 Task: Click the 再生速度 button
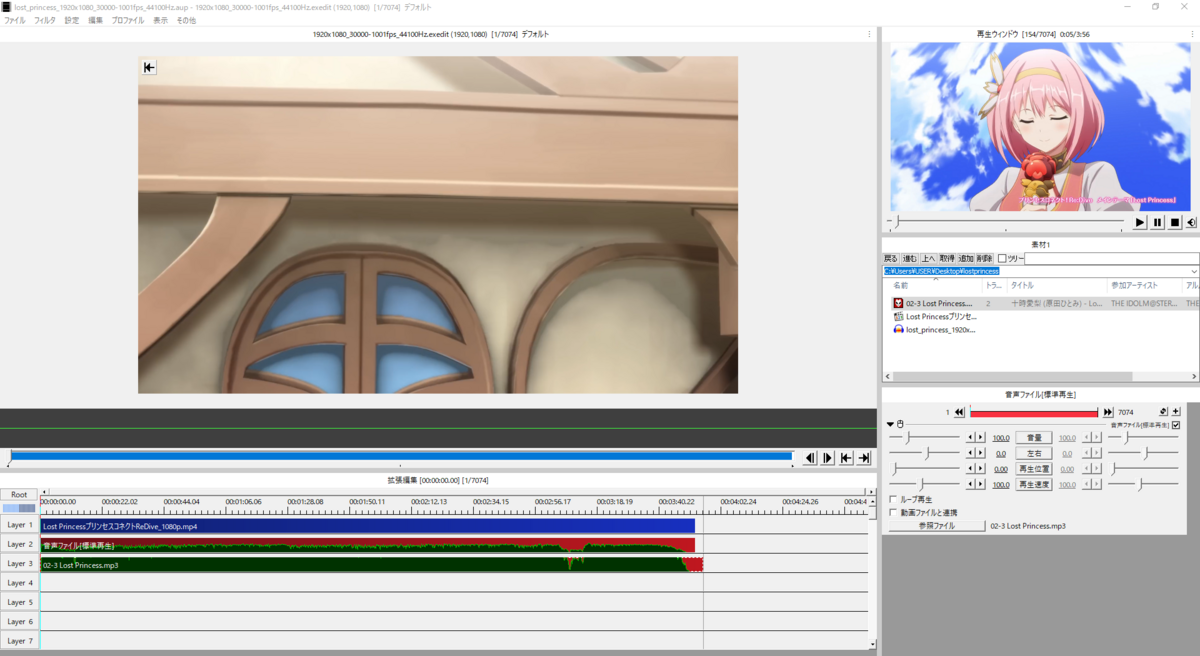tap(1034, 484)
